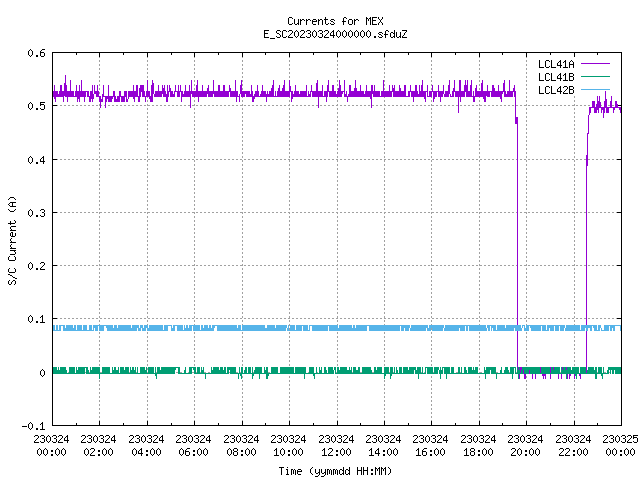This screenshot has height=480, width=640.
Task: Click the y-axis tick value -0.1
Action: coord(33,426)
